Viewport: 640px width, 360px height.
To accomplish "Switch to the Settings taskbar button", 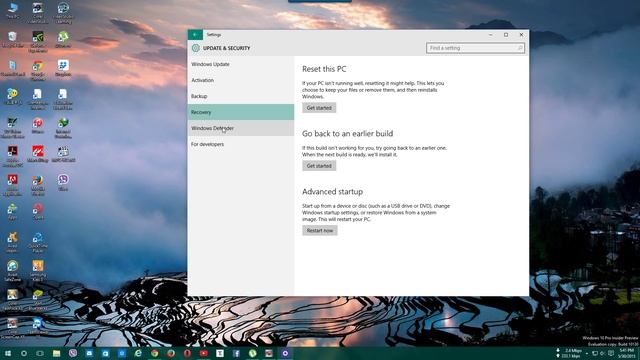I will (285, 353).
